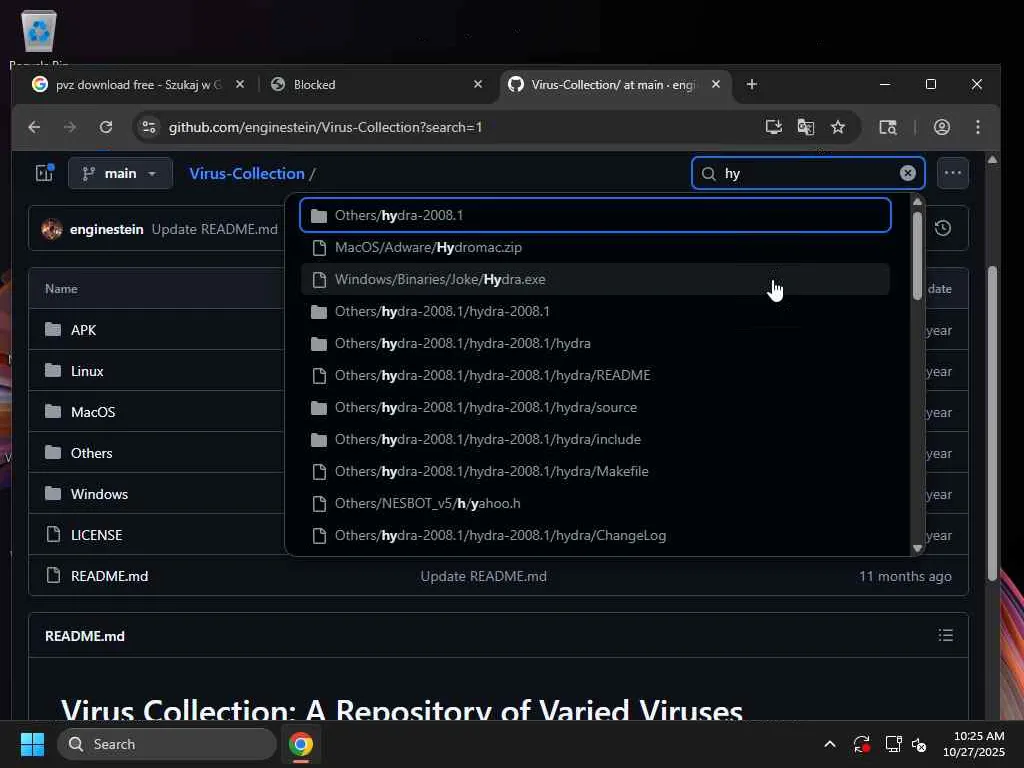This screenshot has height=768, width=1024.
Task: Select result ending in hydra-2008.1/hydra
Action: point(595,343)
